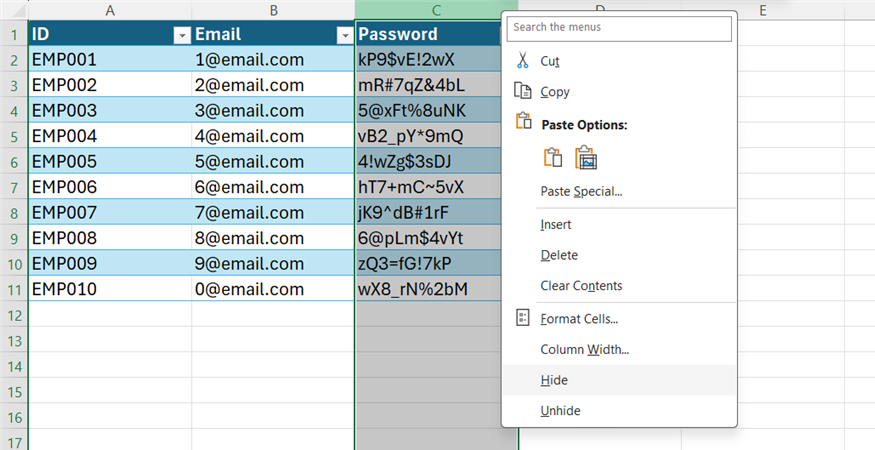Click password cell vB2_pY*9mQ
Screen dimensions: 875x450
pos(428,136)
